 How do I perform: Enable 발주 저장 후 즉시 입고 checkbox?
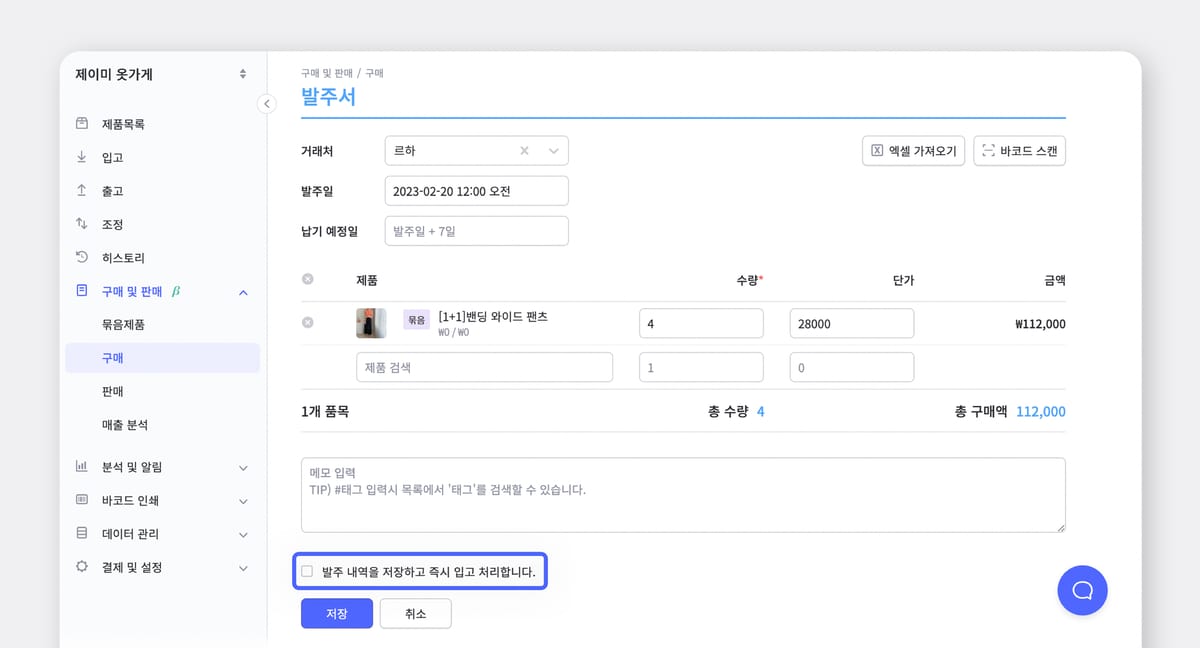pyautogui.click(x=307, y=571)
